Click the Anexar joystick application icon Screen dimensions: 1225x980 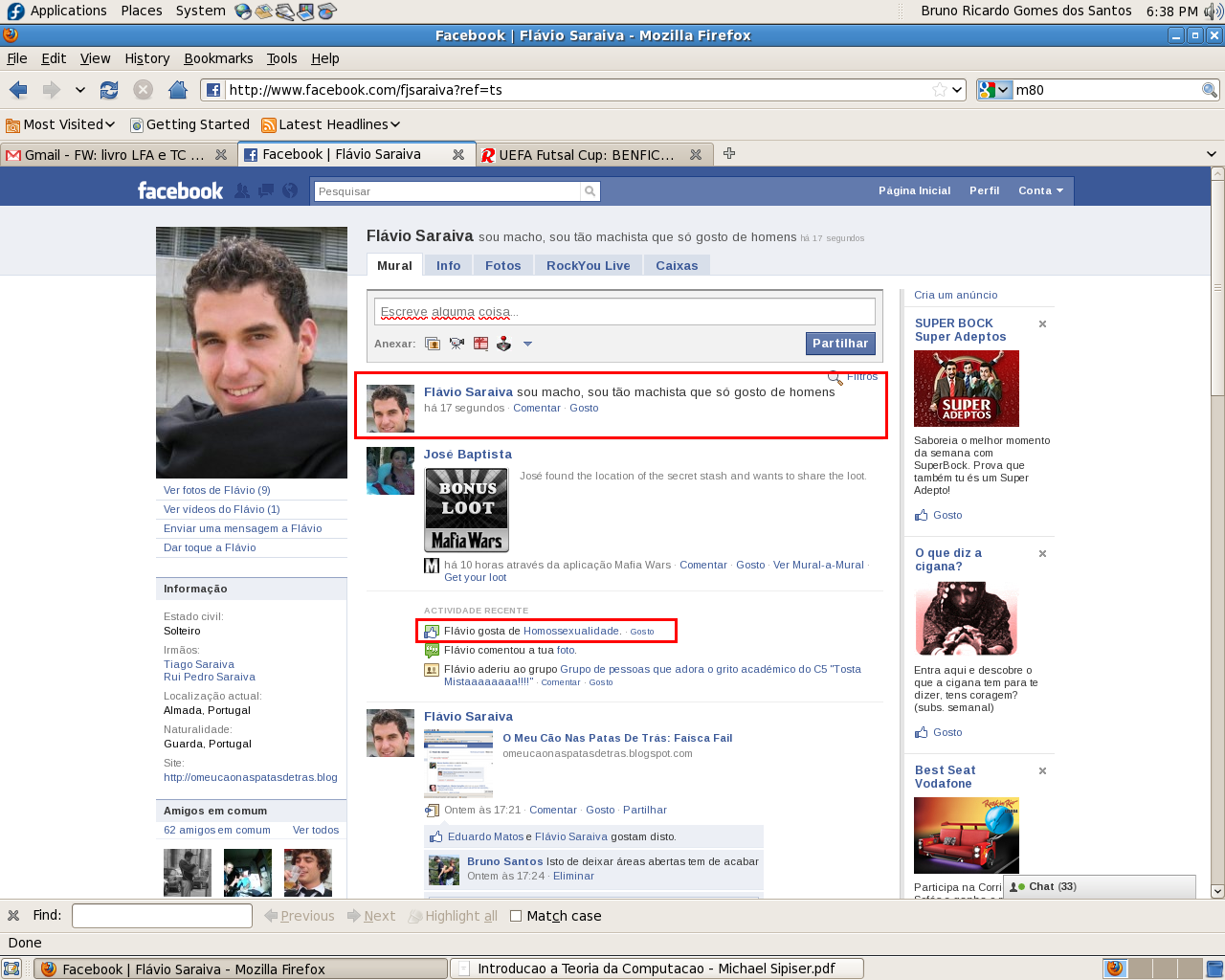pos(503,344)
